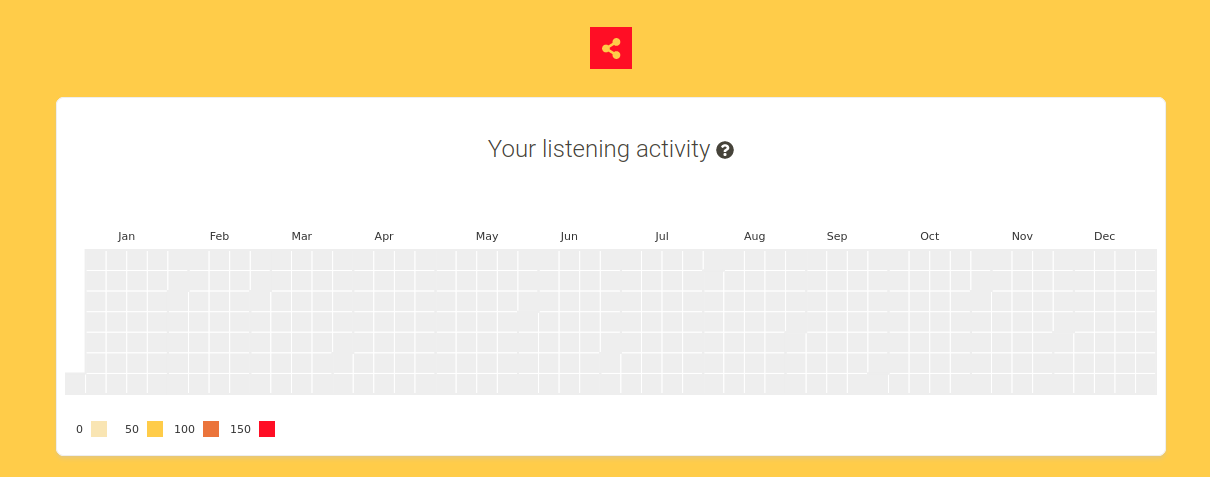Click the Sep month label
Image resolution: width=1210 pixels, height=477 pixels.
pos(837,237)
